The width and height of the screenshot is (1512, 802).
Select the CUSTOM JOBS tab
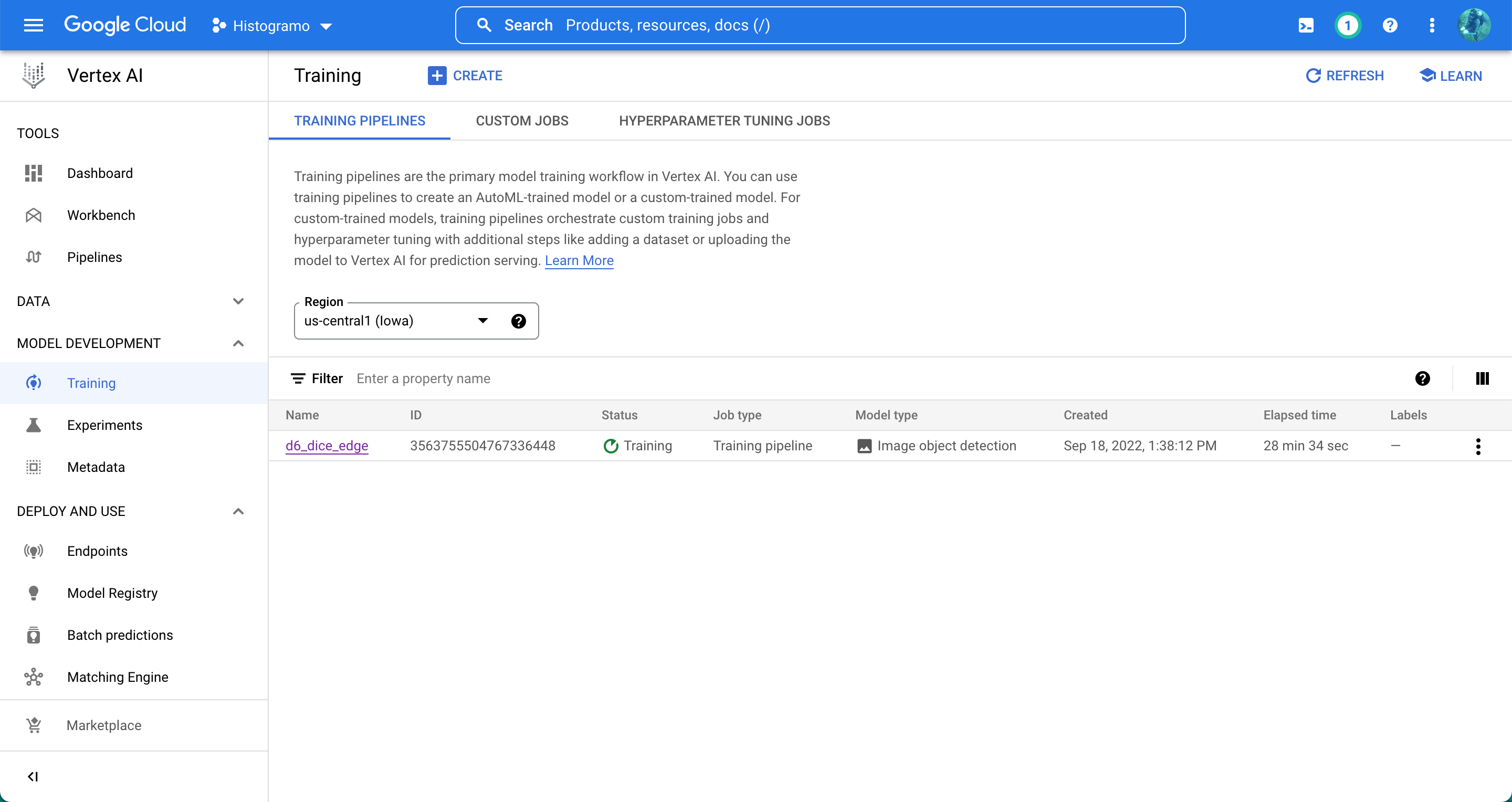[521, 120]
